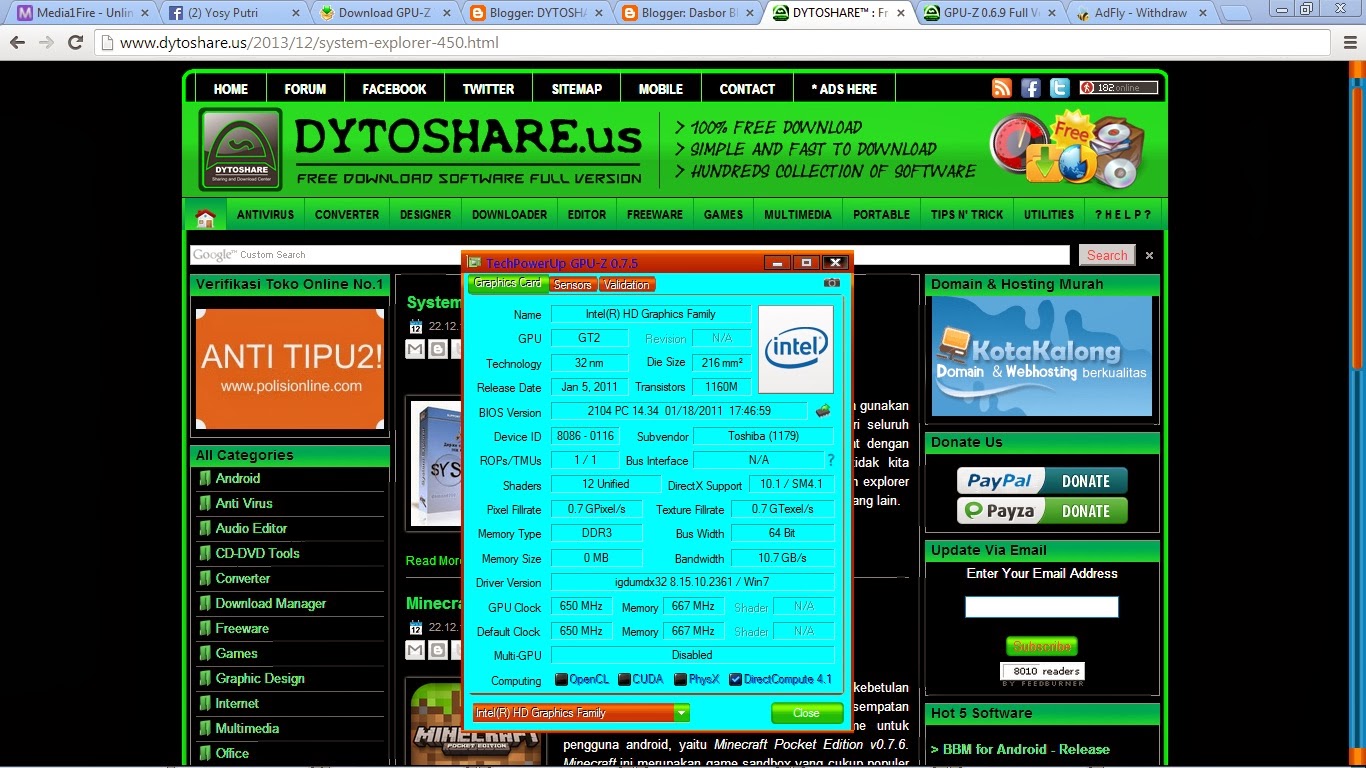The width and height of the screenshot is (1366, 768).
Task: Reload the page with the refresh icon
Action: tap(75, 43)
